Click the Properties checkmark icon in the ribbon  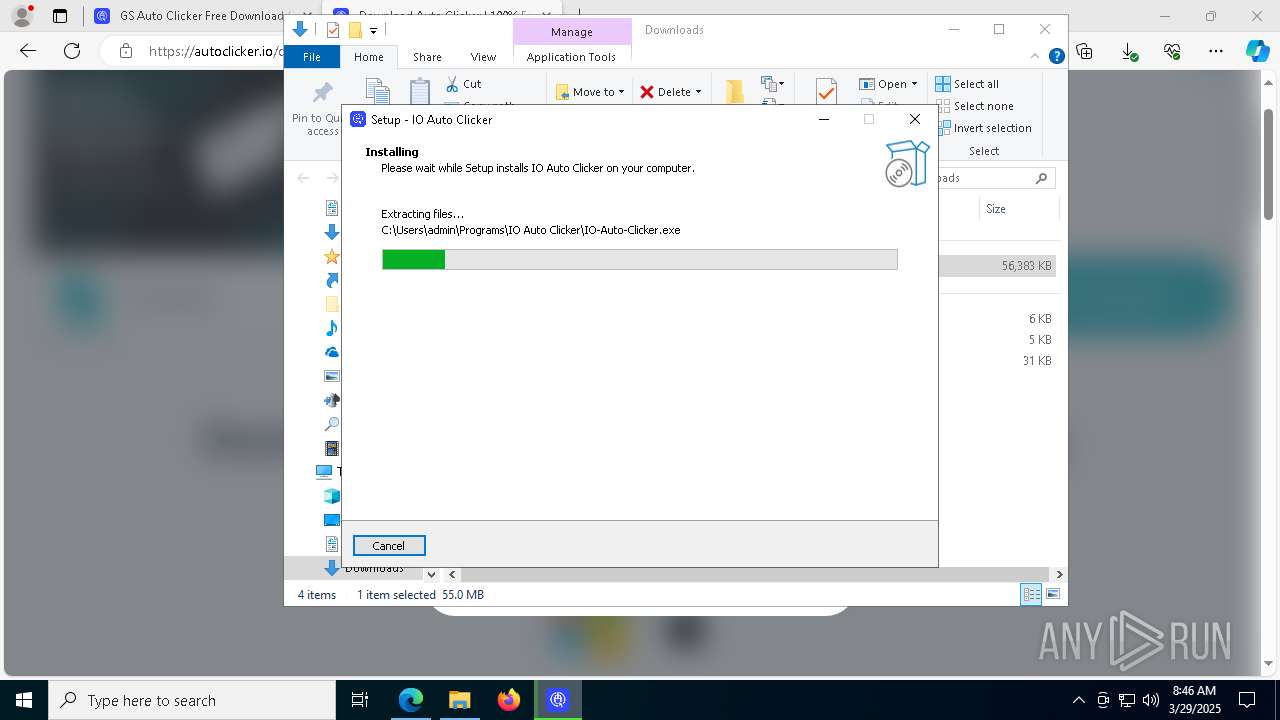[x=826, y=91]
